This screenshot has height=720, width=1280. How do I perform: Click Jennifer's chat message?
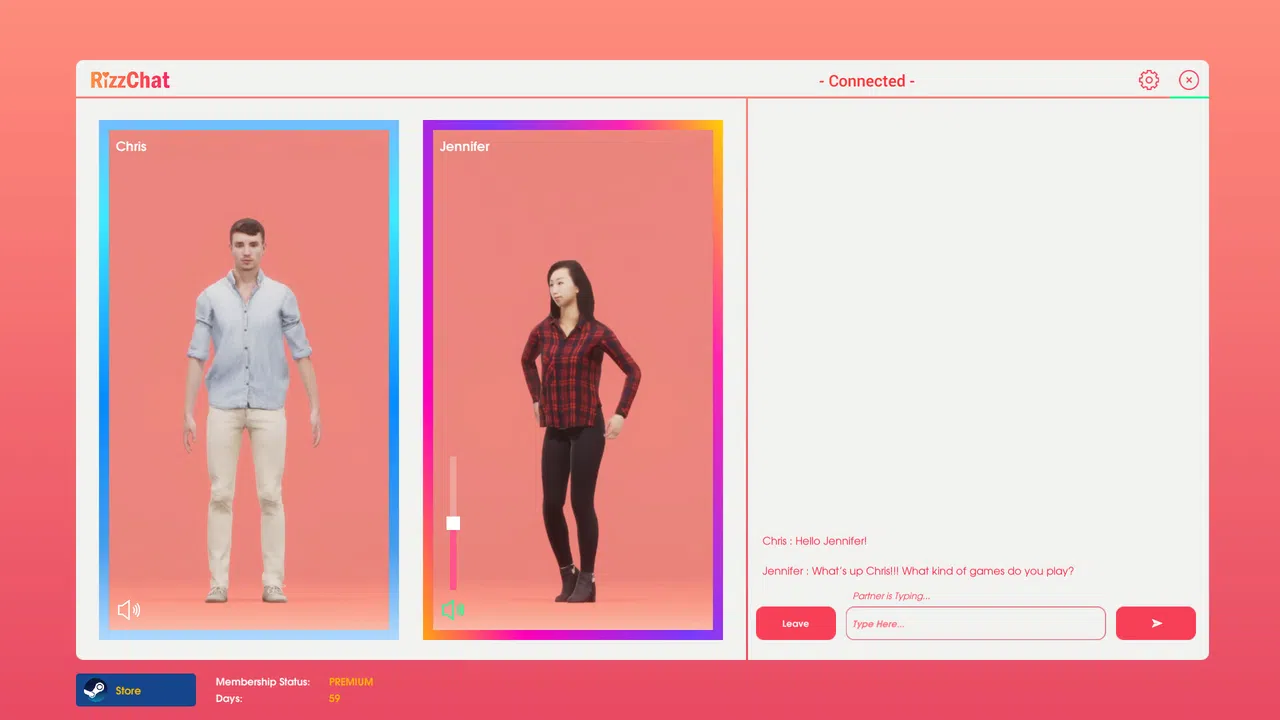point(918,571)
